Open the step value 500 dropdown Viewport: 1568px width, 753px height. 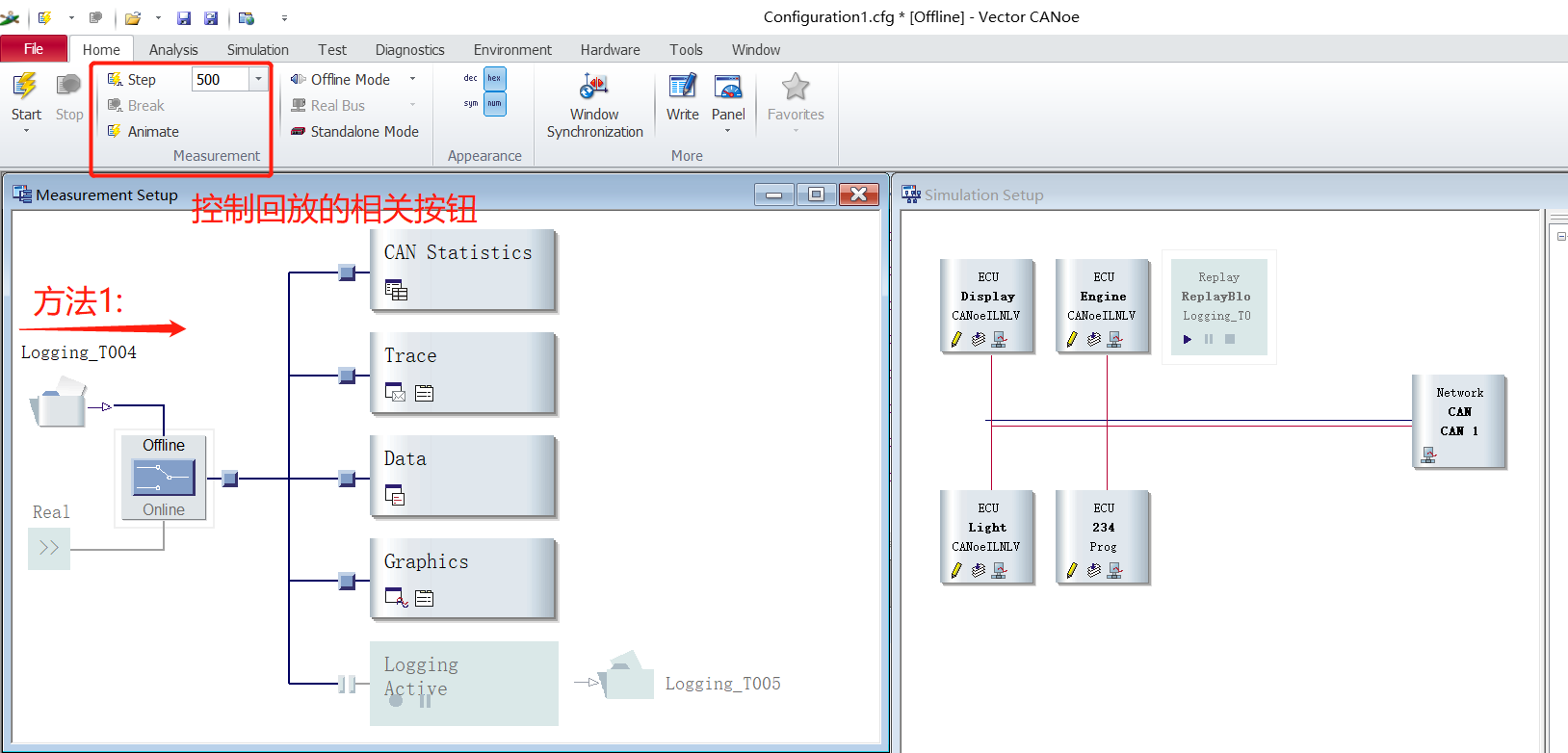pyautogui.click(x=258, y=79)
